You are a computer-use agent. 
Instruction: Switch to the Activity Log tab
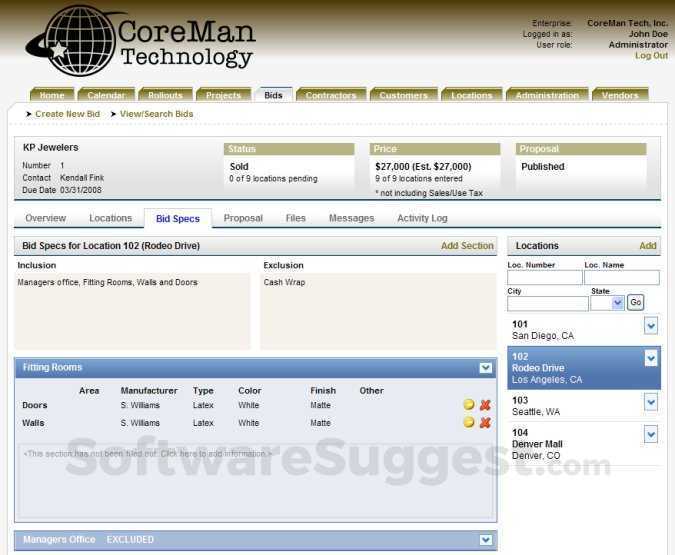pyautogui.click(x=422, y=218)
